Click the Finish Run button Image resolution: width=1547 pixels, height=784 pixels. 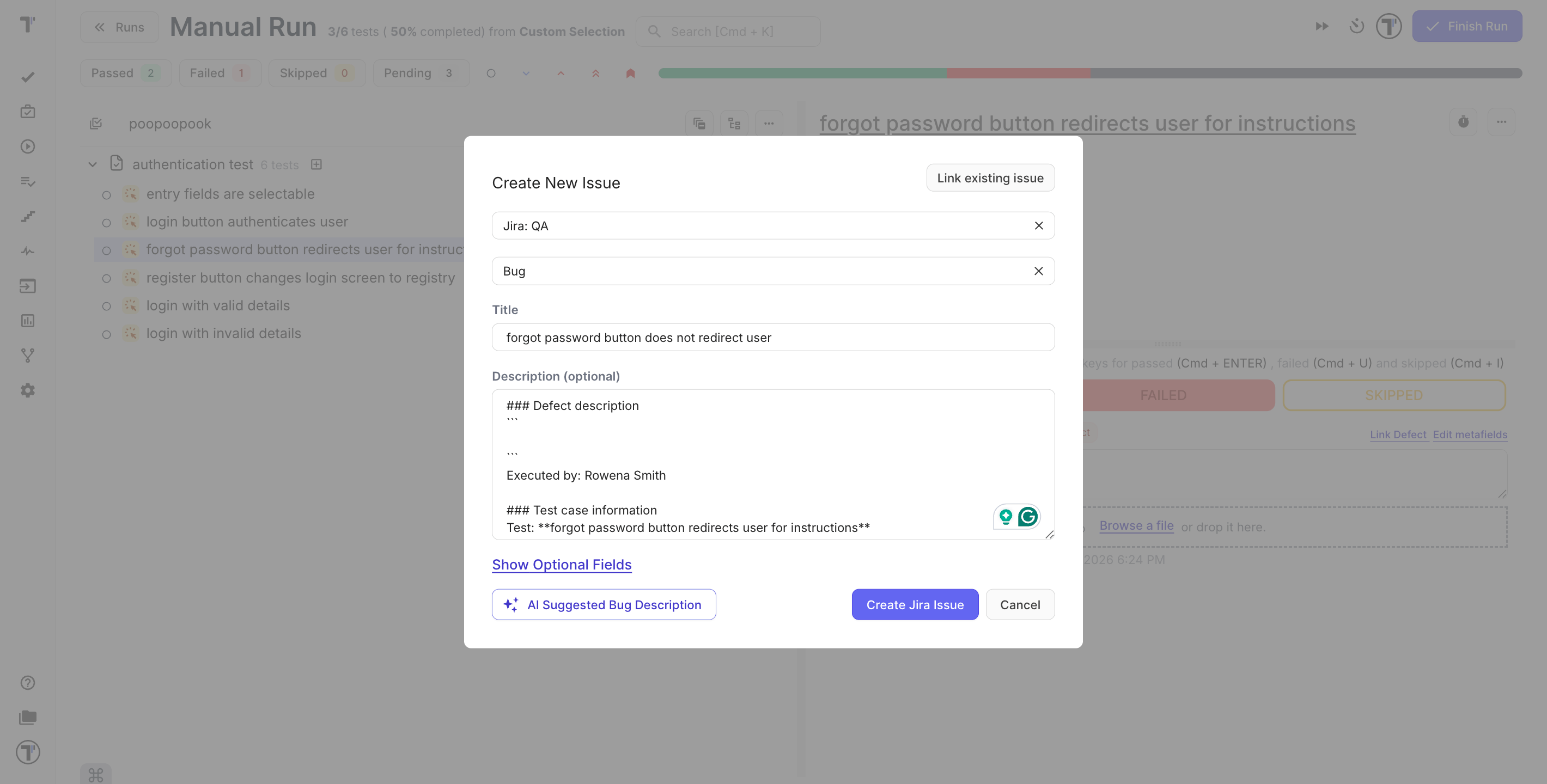pos(1466,27)
